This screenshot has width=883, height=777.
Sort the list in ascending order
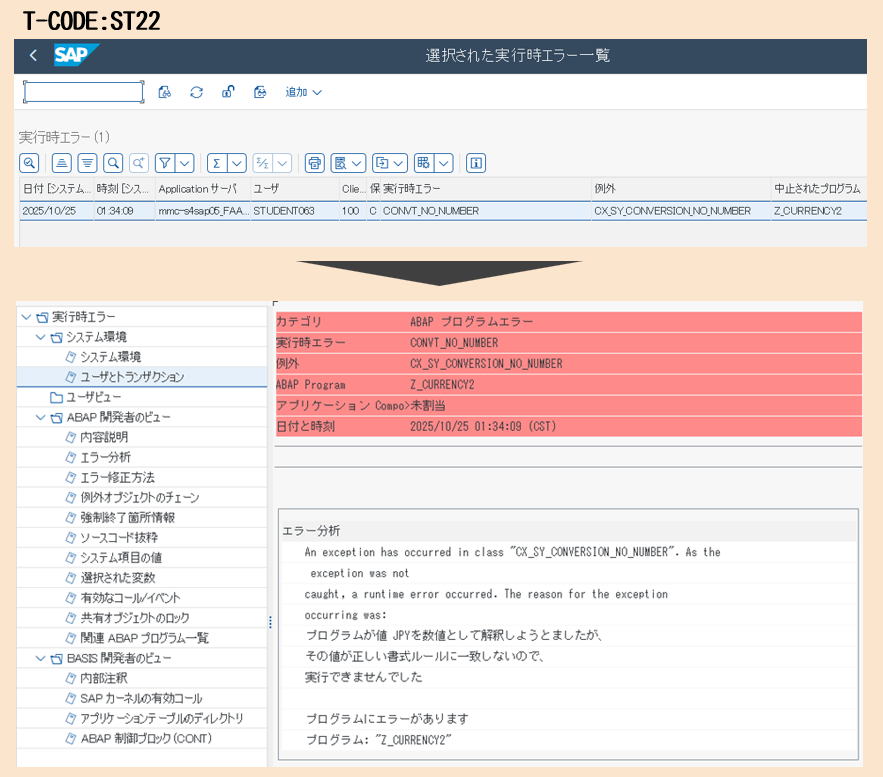(x=62, y=163)
